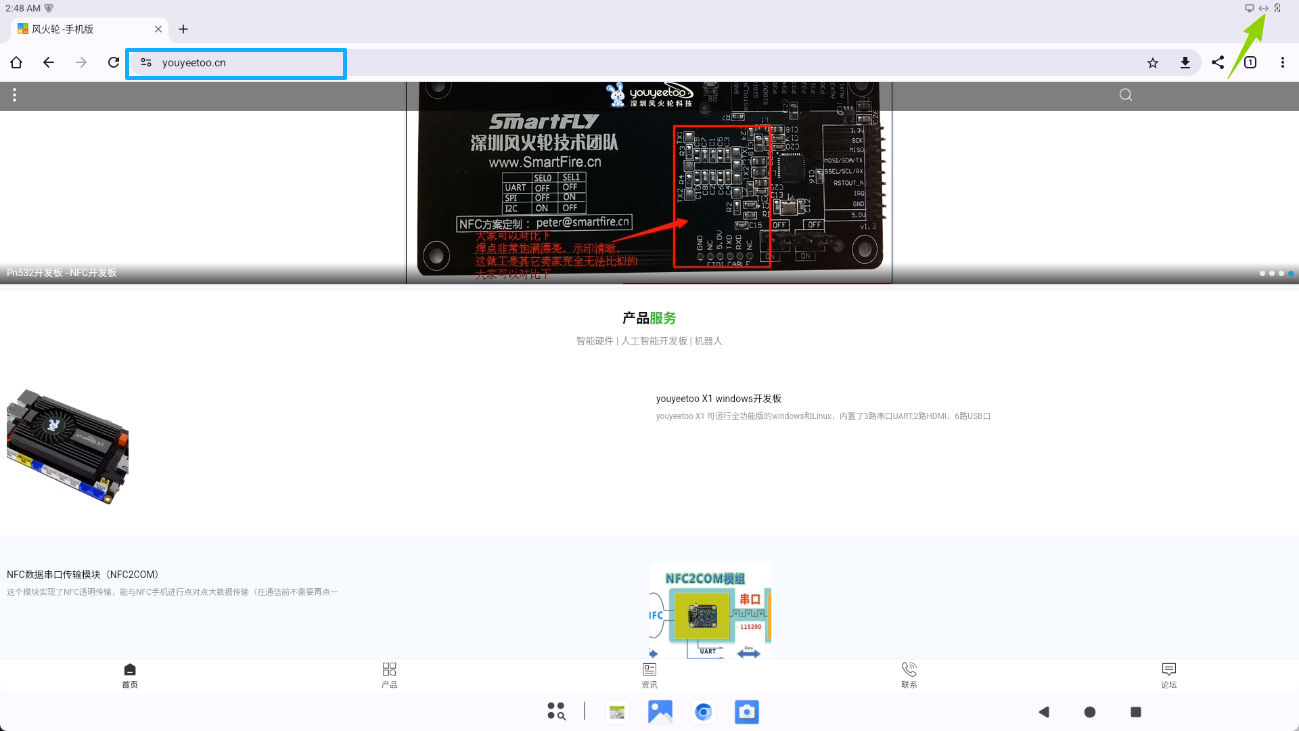Share the page via share icon
Viewport: 1299px width, 731px height.
tap(1218, 63)
